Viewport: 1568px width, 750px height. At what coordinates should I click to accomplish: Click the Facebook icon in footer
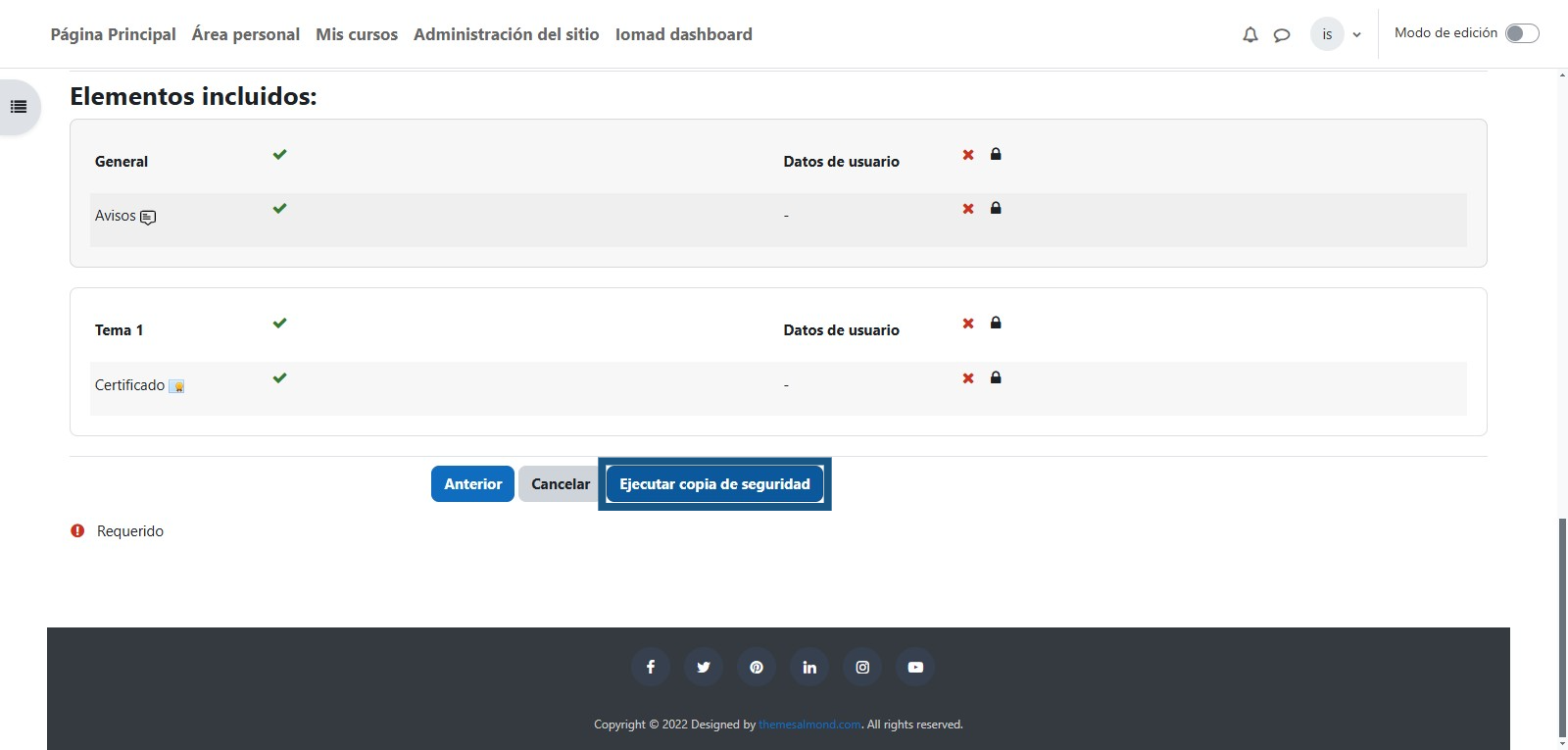(x=651, y=667)
